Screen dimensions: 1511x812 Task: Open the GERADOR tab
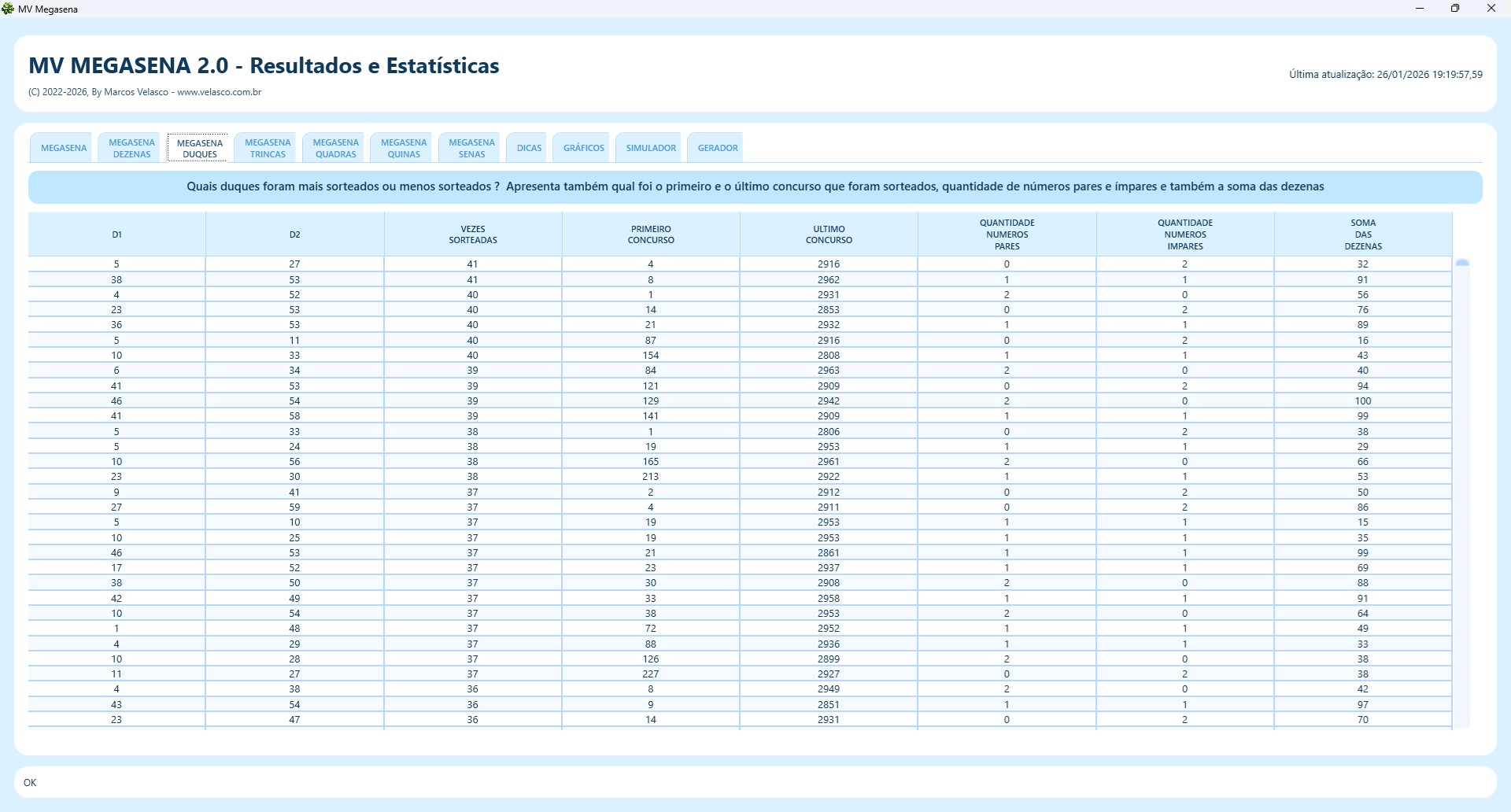pos(718,148)
